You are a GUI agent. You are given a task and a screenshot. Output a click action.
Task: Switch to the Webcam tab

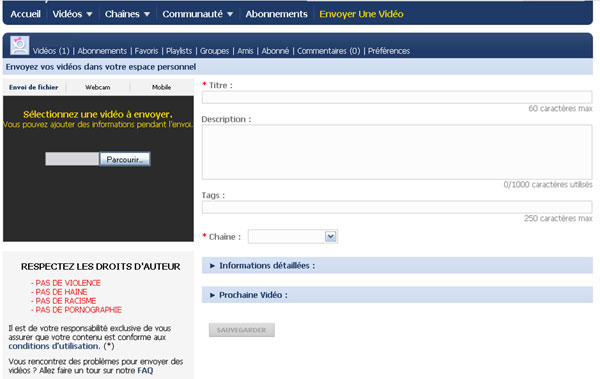click(x=98, y=87)
